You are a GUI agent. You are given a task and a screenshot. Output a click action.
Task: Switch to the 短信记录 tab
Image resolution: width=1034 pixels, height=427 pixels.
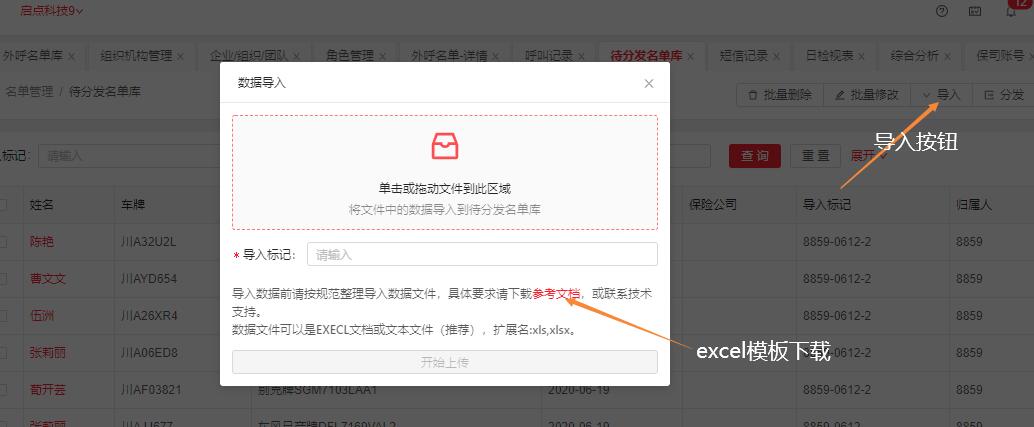coord(744,56)
